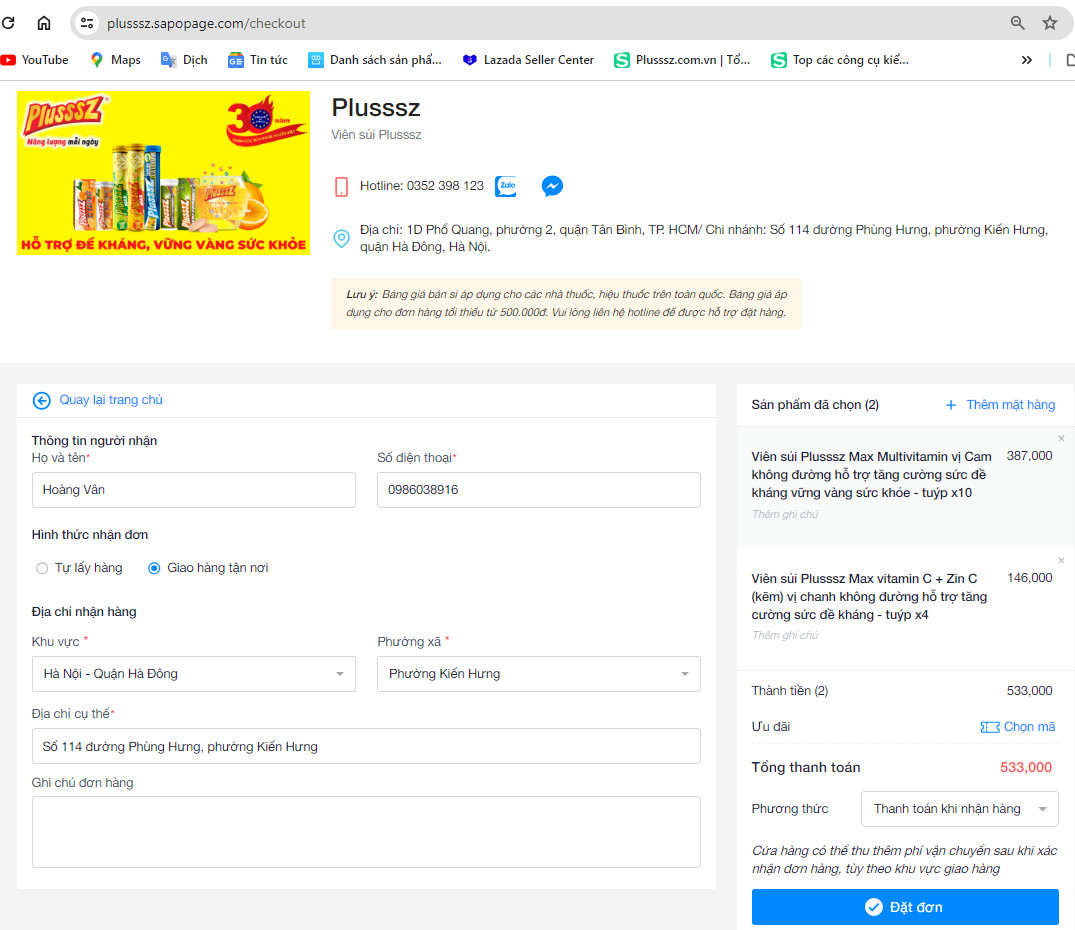Image resolution: width=1075 pixels, height=930 pixels.
Task: Open the Plusssz.com.vn bookmark
Action: (682, 60)
